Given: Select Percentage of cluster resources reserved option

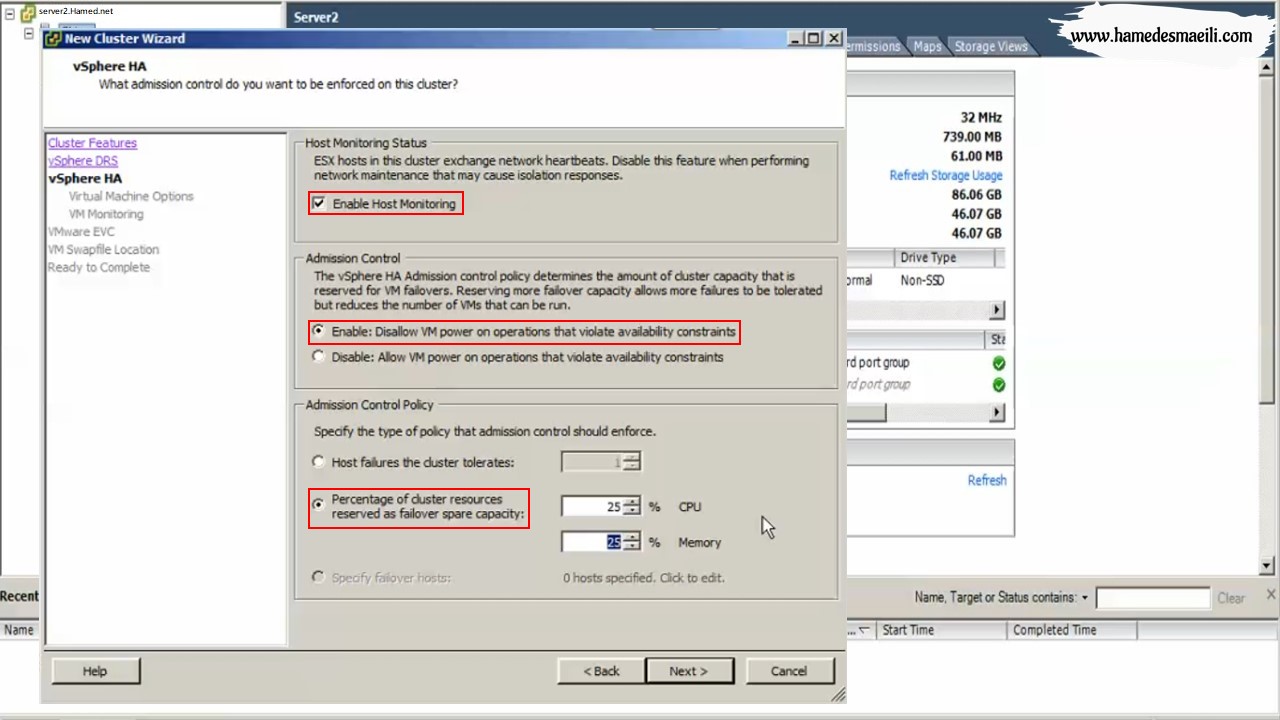Looking at the screenshot, I should click(319, 504).
